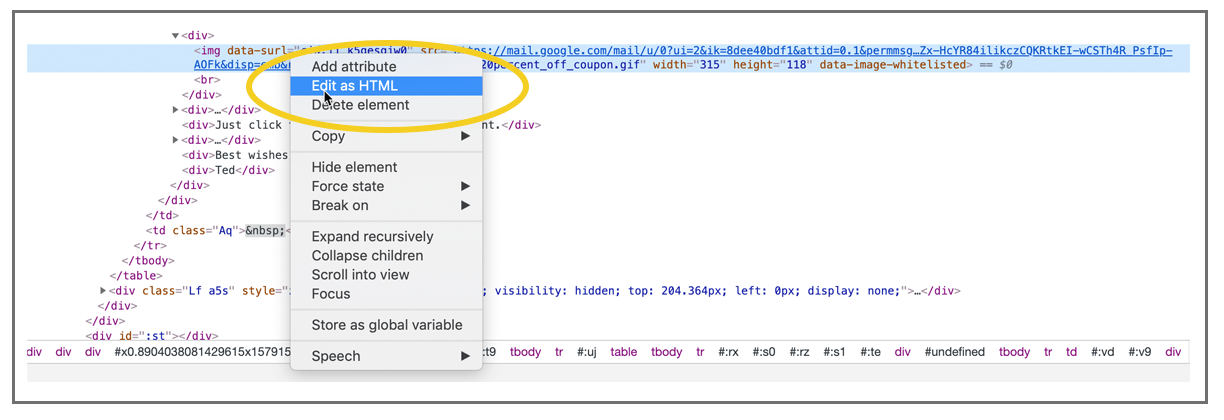
Task: Select Edit as HTML menu entry
Action: pos(386,86)
